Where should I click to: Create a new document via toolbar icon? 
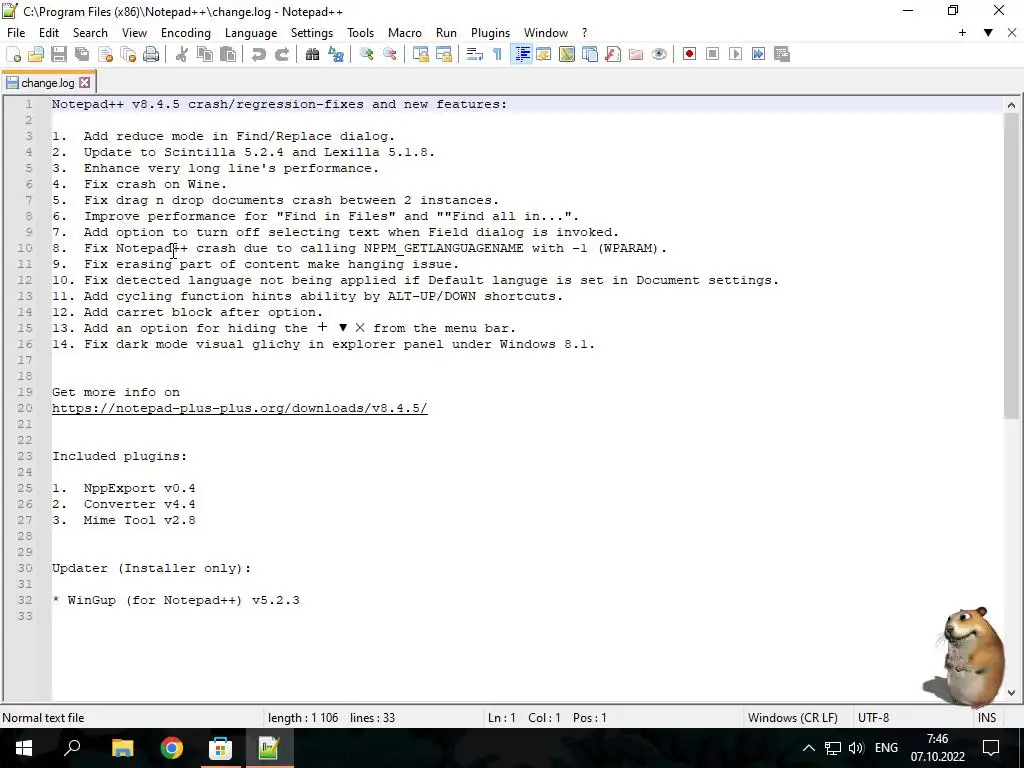(13, 54)
